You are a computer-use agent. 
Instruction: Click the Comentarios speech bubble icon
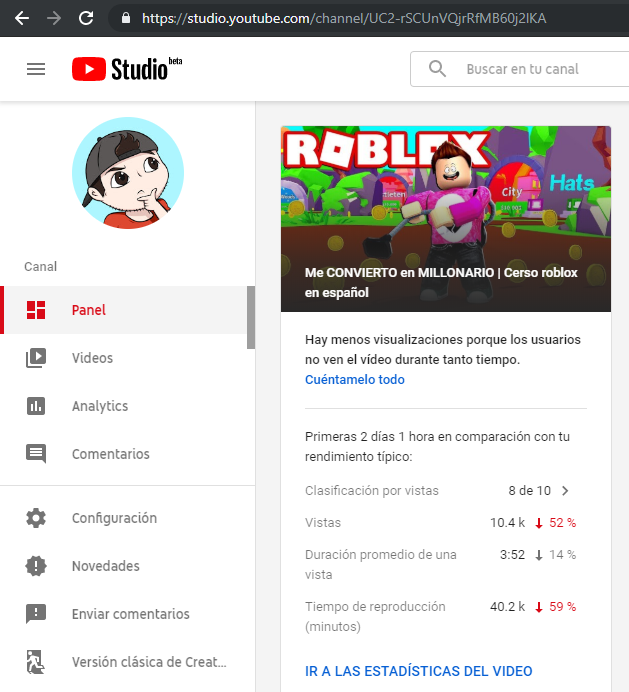point(36,454)
